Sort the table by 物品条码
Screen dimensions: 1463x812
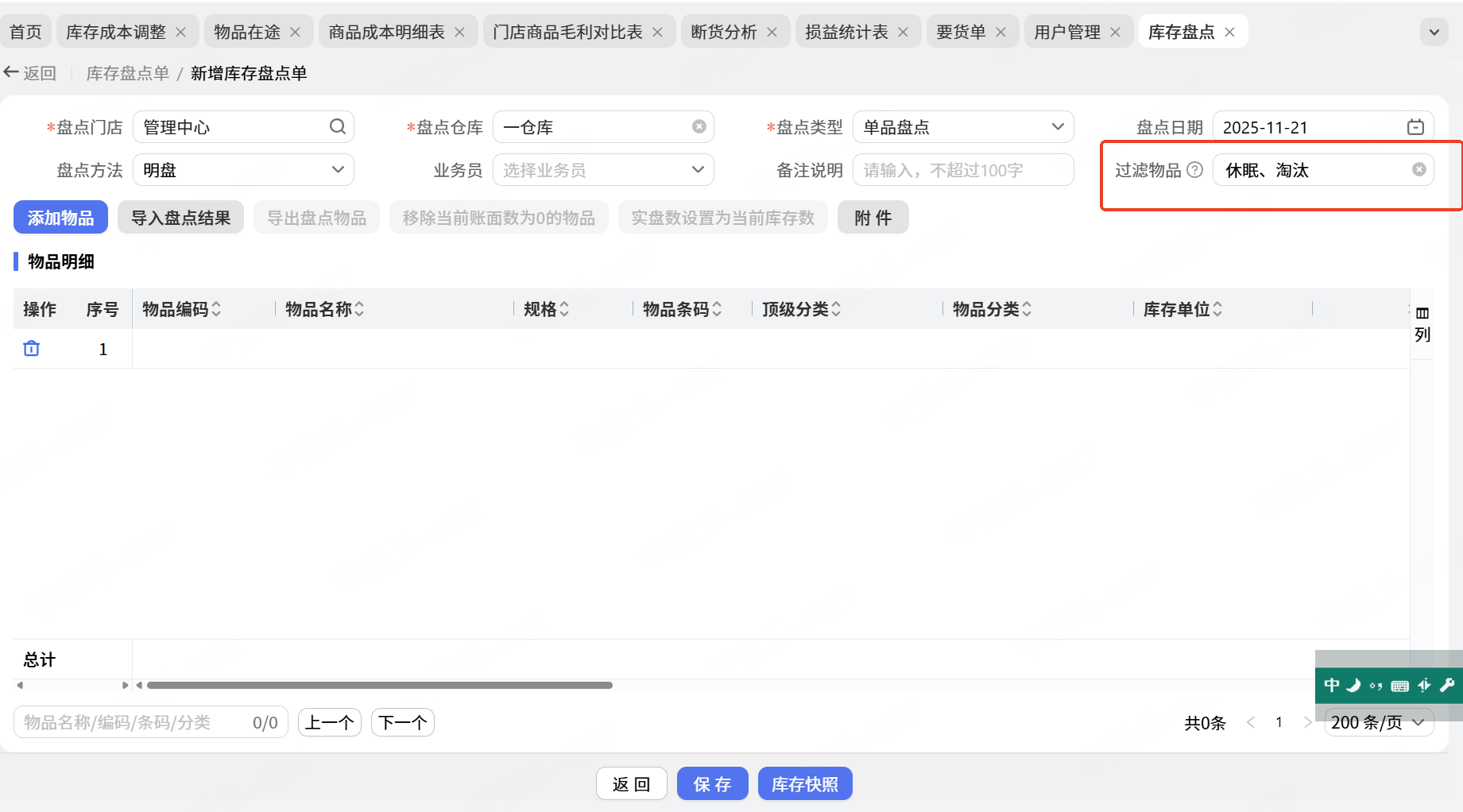(x=717, y=309)
